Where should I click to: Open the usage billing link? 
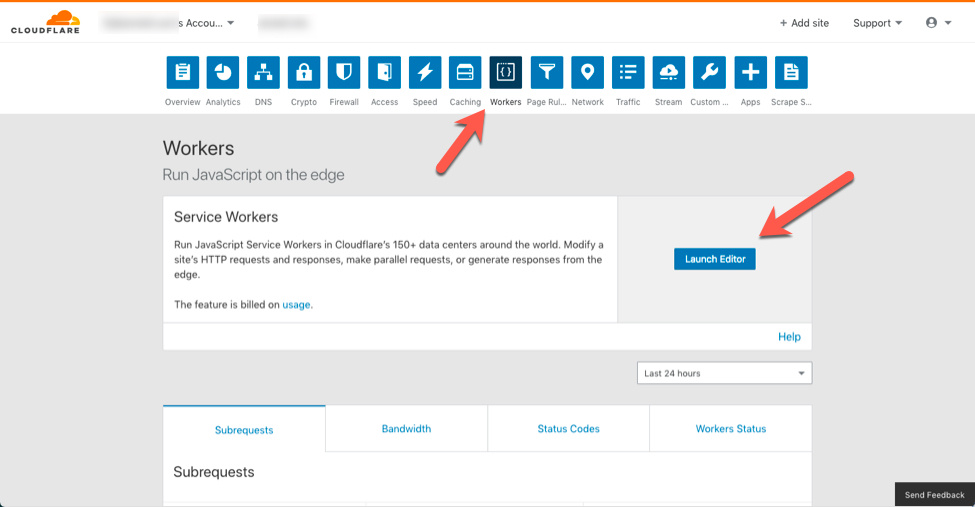pos(297,304)
